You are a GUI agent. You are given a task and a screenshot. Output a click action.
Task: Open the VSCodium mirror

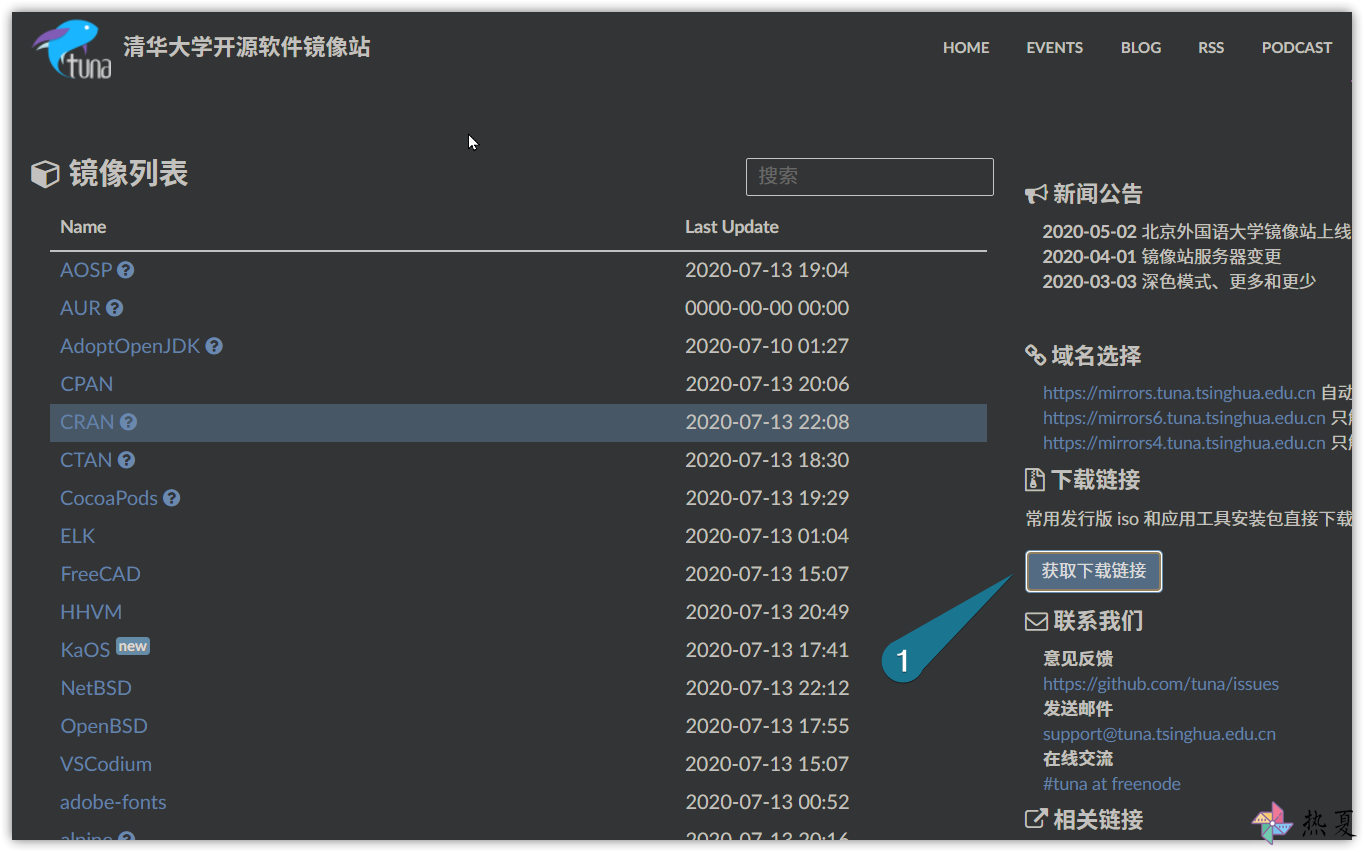click(106, 764)
